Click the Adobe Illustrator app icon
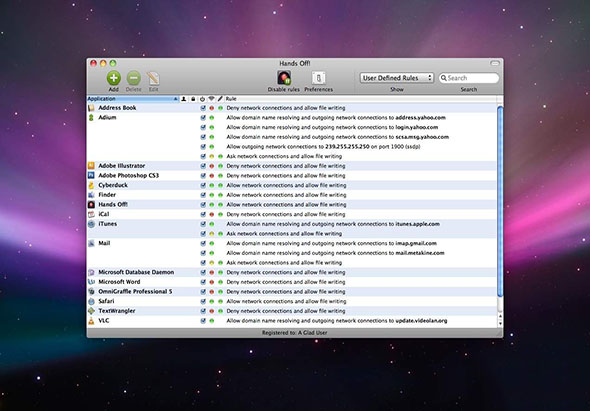Viewport: 590px width, 411px height. (x=91, y=166)
